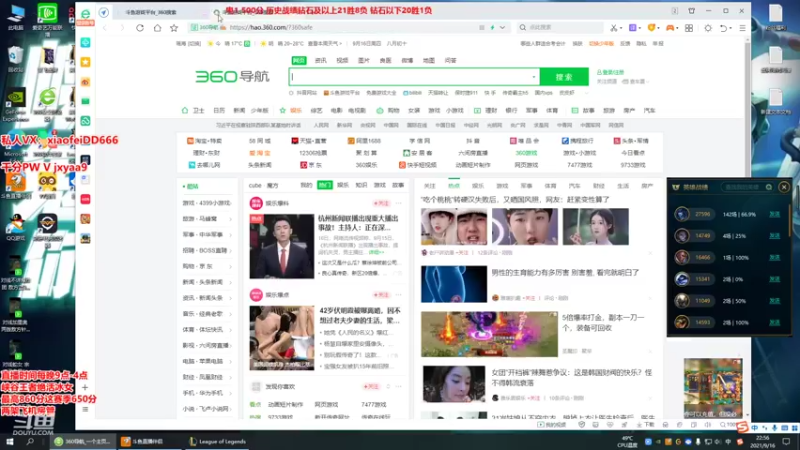800x450 pixels.
Task: Open the 12306 quick link
Action: pos(313,153)
